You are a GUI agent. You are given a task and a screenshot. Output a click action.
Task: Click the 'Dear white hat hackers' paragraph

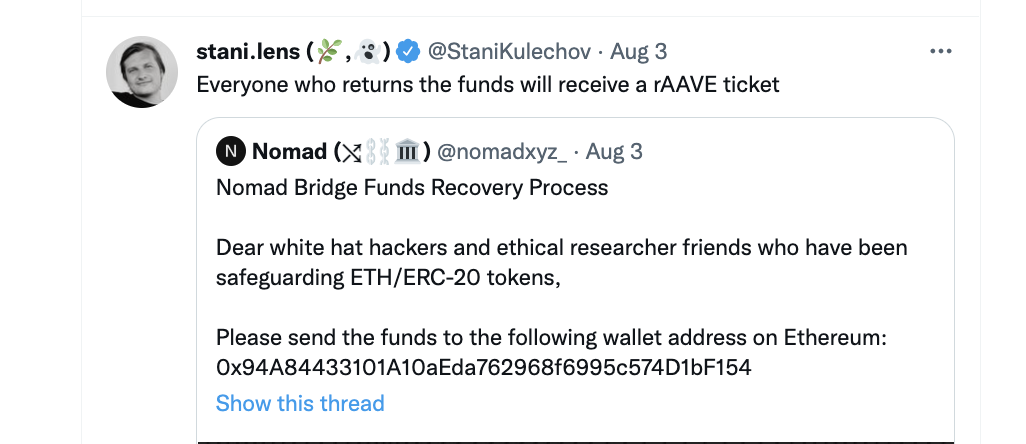click(x=561, y=261)
